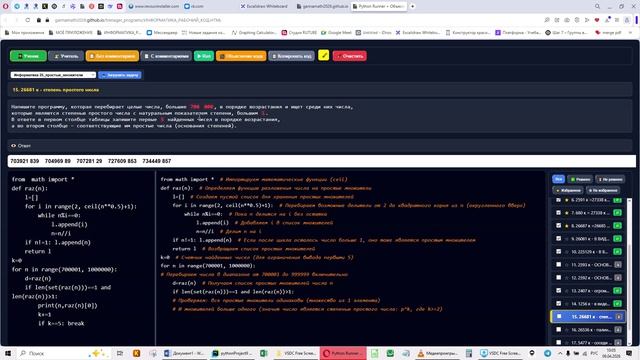640x360 pixels.
Task: Open task '16. 26536 к' in list
Action: tap(591, 329)
